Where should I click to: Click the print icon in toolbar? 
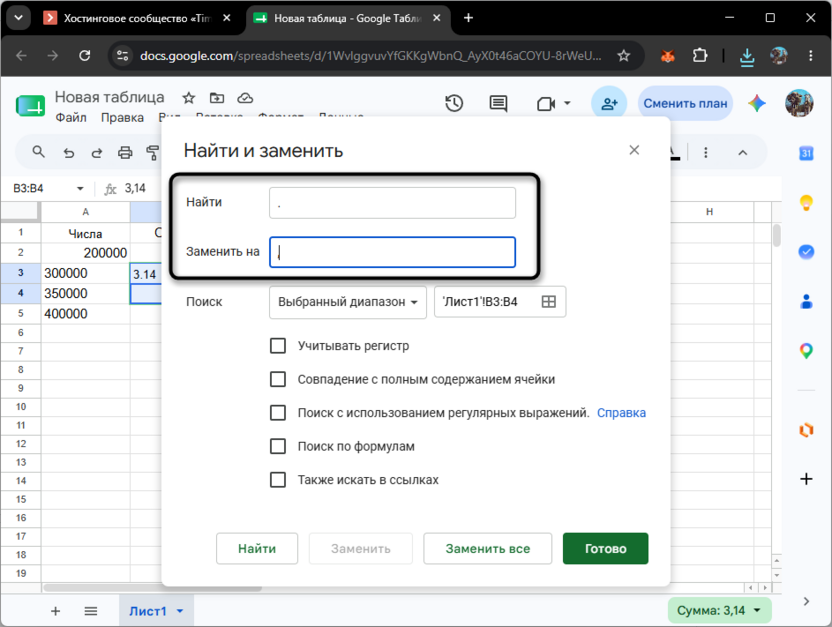point(125,153)
